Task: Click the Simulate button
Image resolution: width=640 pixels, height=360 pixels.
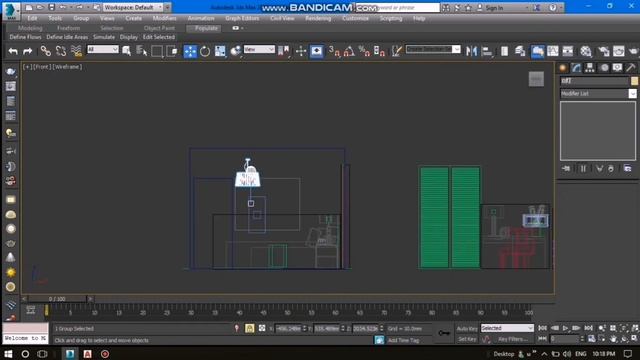Action: click(104, 37)
